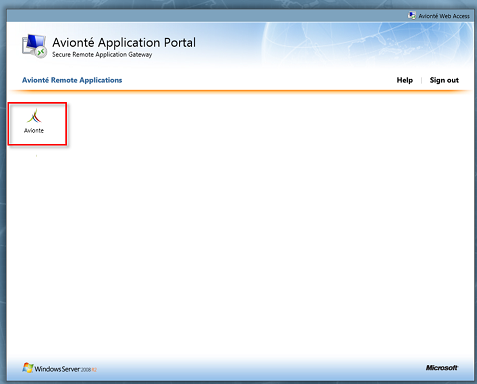The height and width of the screenshot is (384, 477).
Task: Launch the Avionte remote application icon
Action: click(x=34, y=122)
